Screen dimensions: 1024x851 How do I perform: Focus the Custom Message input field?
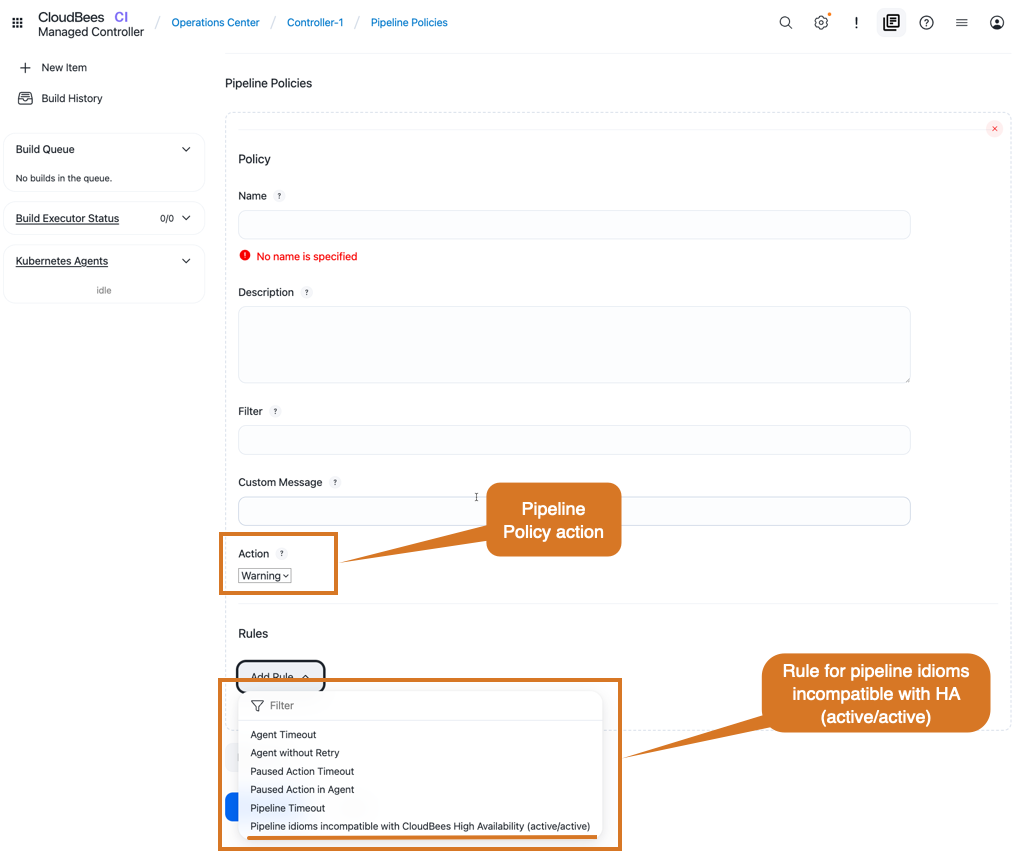tap(574, 511)
